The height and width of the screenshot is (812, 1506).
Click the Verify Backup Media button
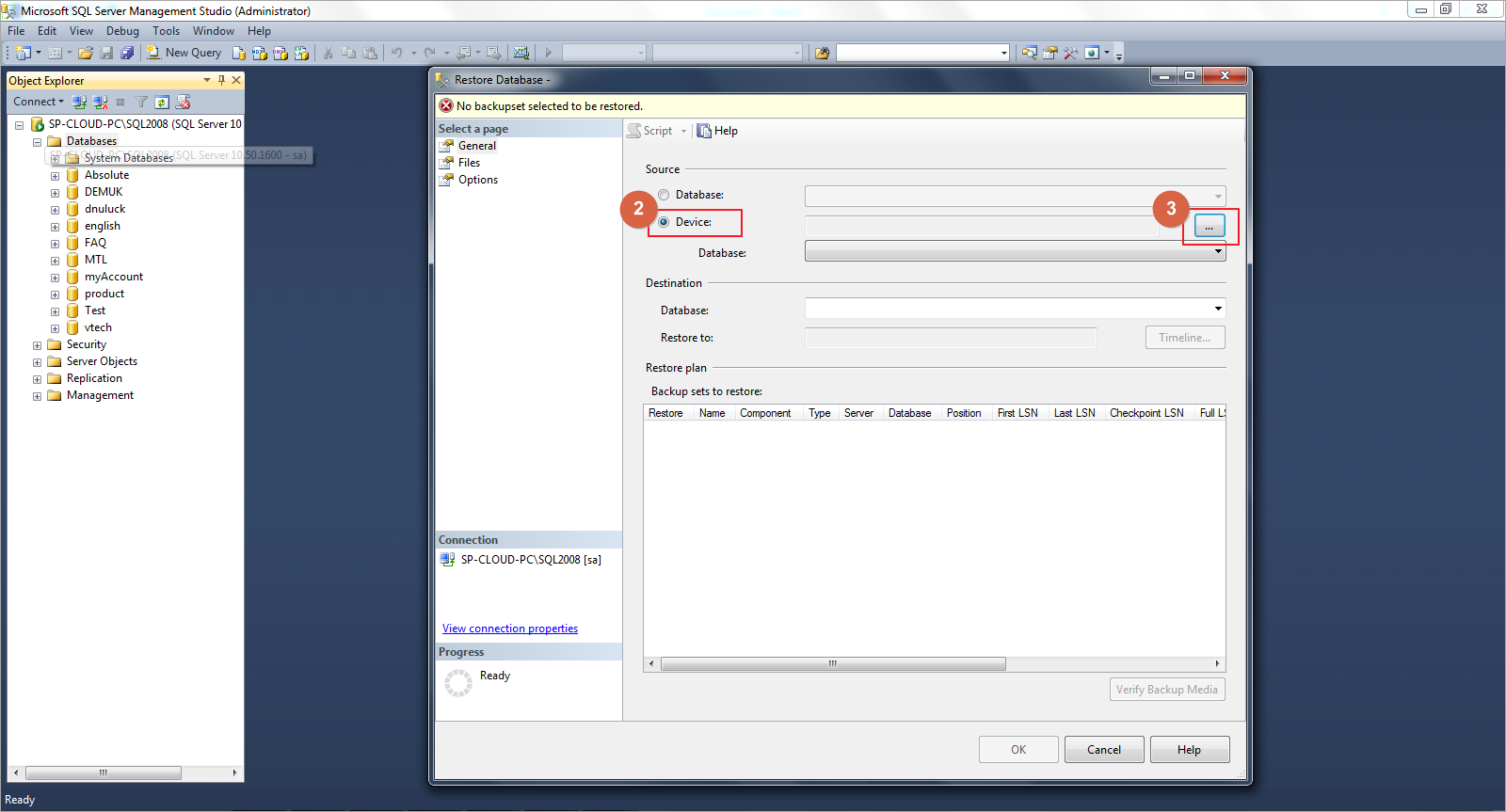[x=1167, y=690]
